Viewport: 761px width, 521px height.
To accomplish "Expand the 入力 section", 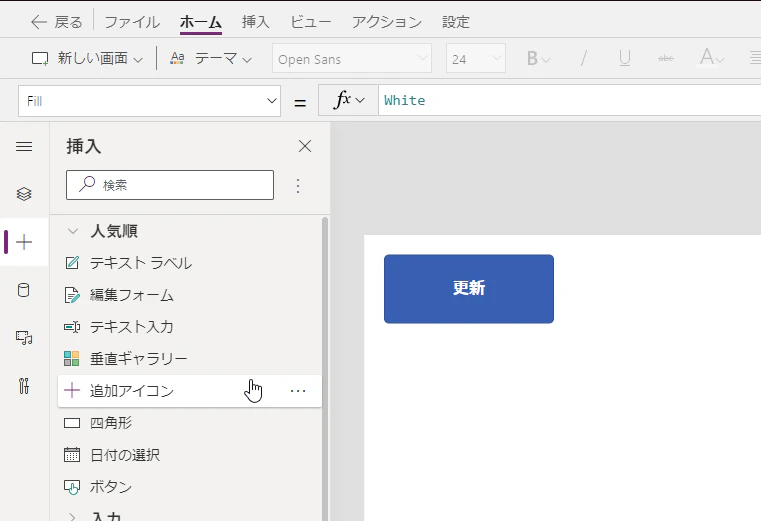I will pos(72,516).
